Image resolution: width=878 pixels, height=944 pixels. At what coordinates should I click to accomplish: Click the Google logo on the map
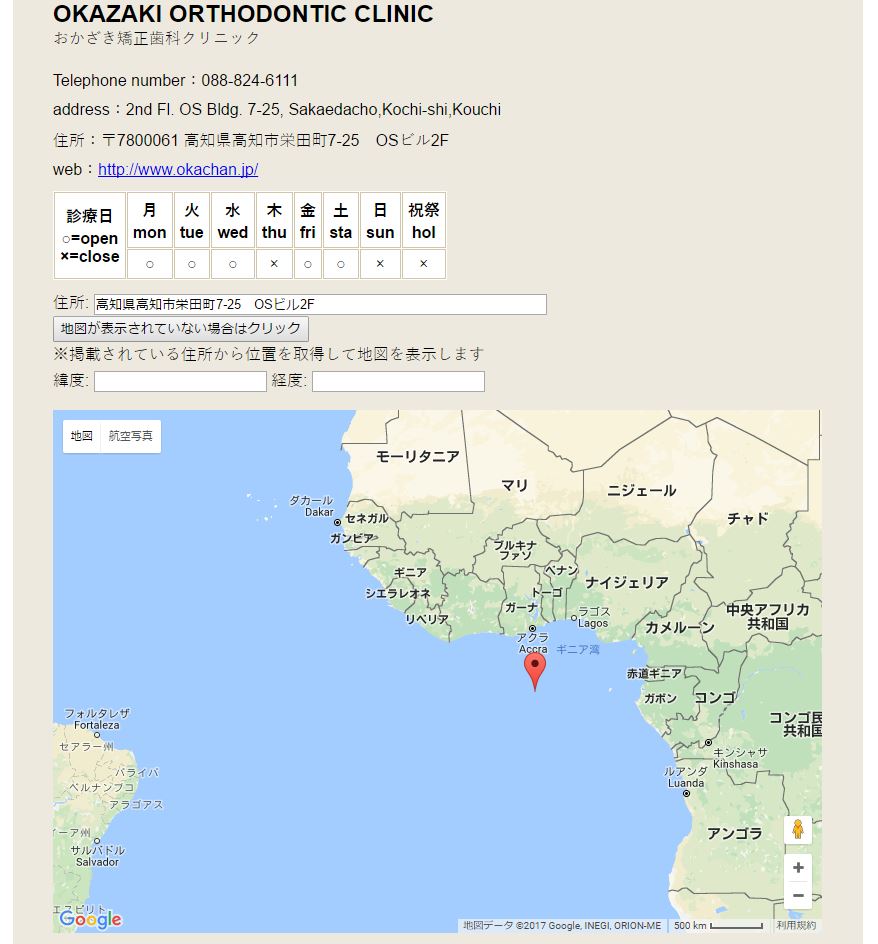[91, 919]
